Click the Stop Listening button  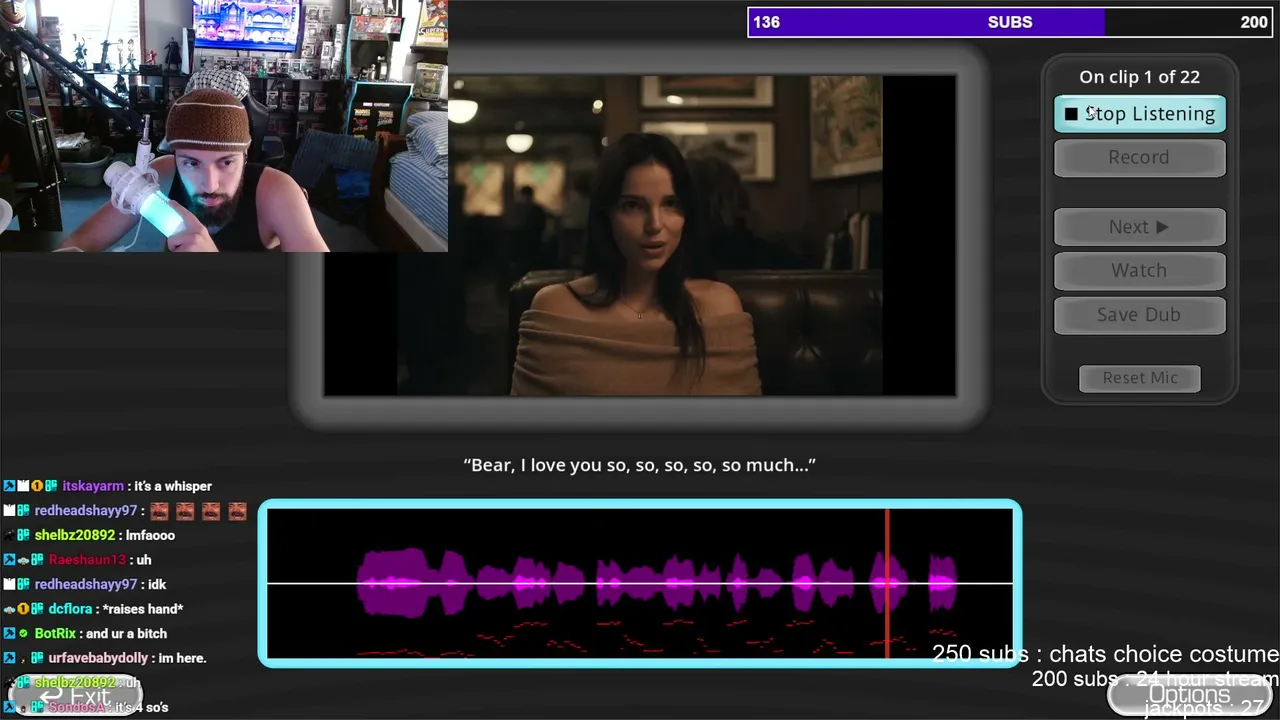[1139, 114]
